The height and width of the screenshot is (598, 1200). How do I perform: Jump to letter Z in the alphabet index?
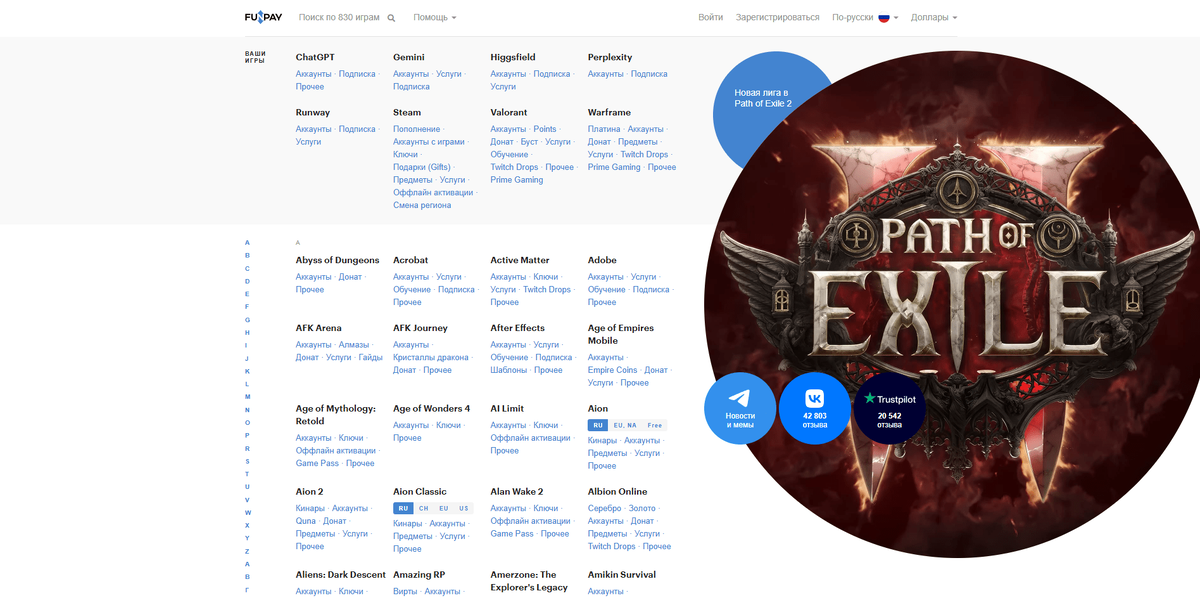pyautogui.click(x=248, y=551)
